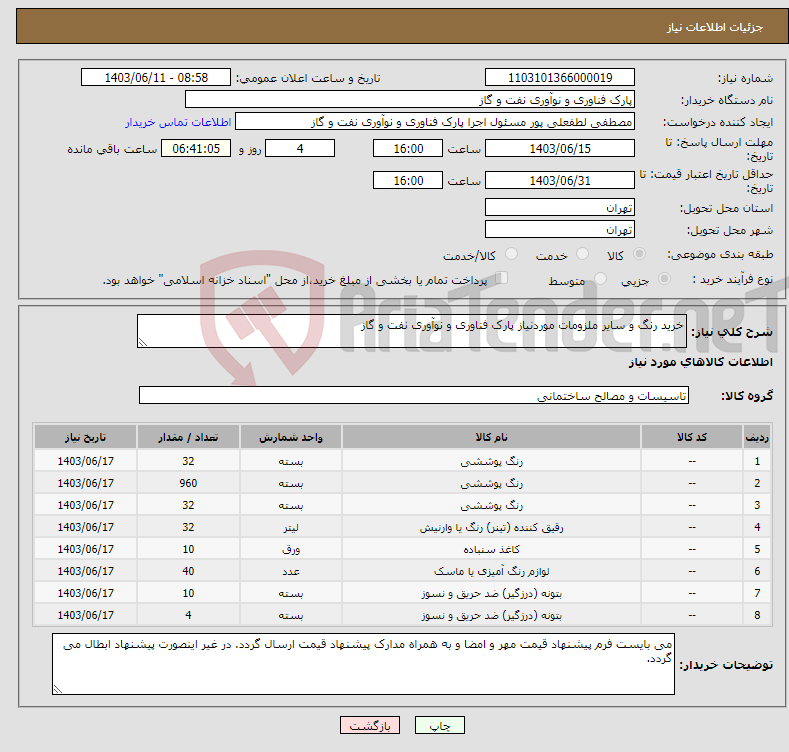
Task: Toggle the اسناد خزانه اسلامی payment checkbox
Action: (501, 278)
